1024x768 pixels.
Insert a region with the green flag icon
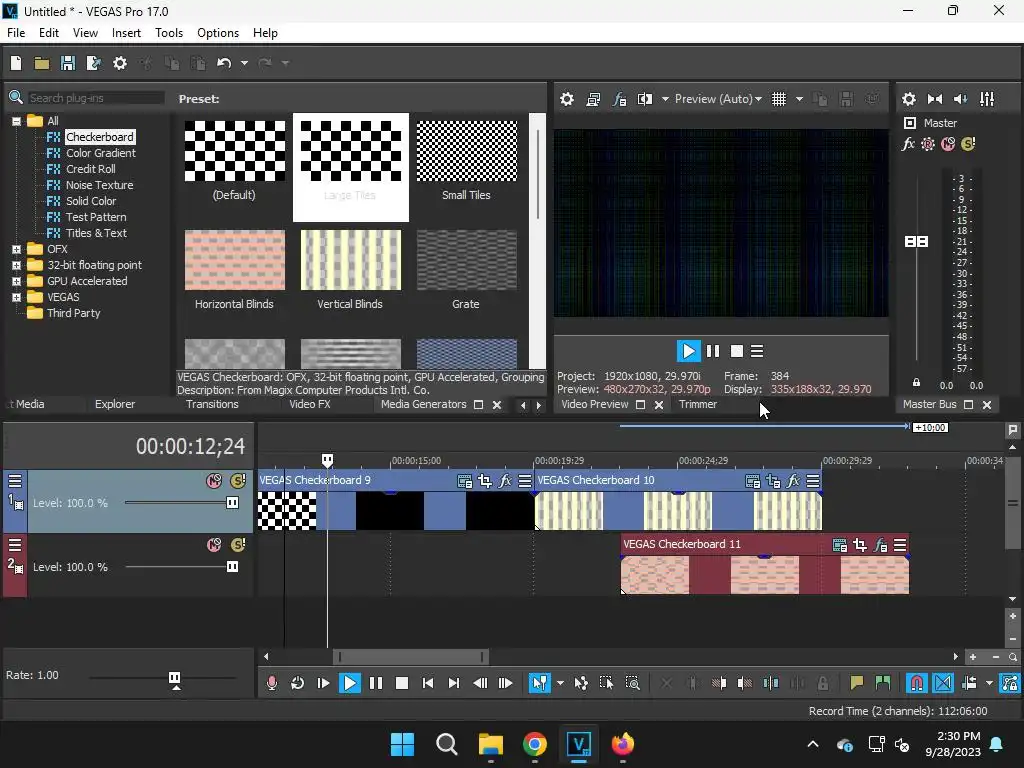882,683
